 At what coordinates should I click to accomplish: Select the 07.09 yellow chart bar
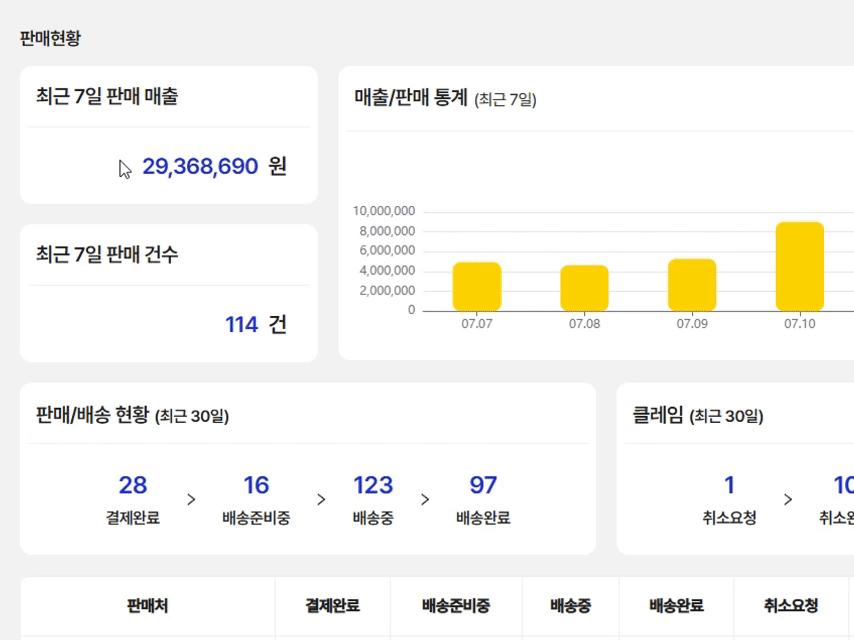[x=692, y=285]
